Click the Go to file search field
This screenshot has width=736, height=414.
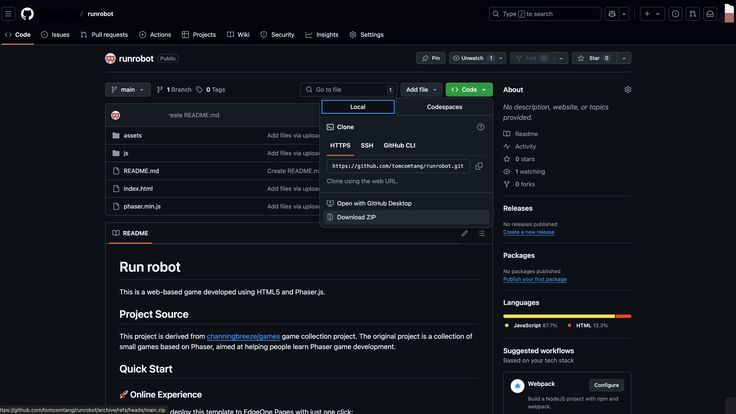coord(349,90)
